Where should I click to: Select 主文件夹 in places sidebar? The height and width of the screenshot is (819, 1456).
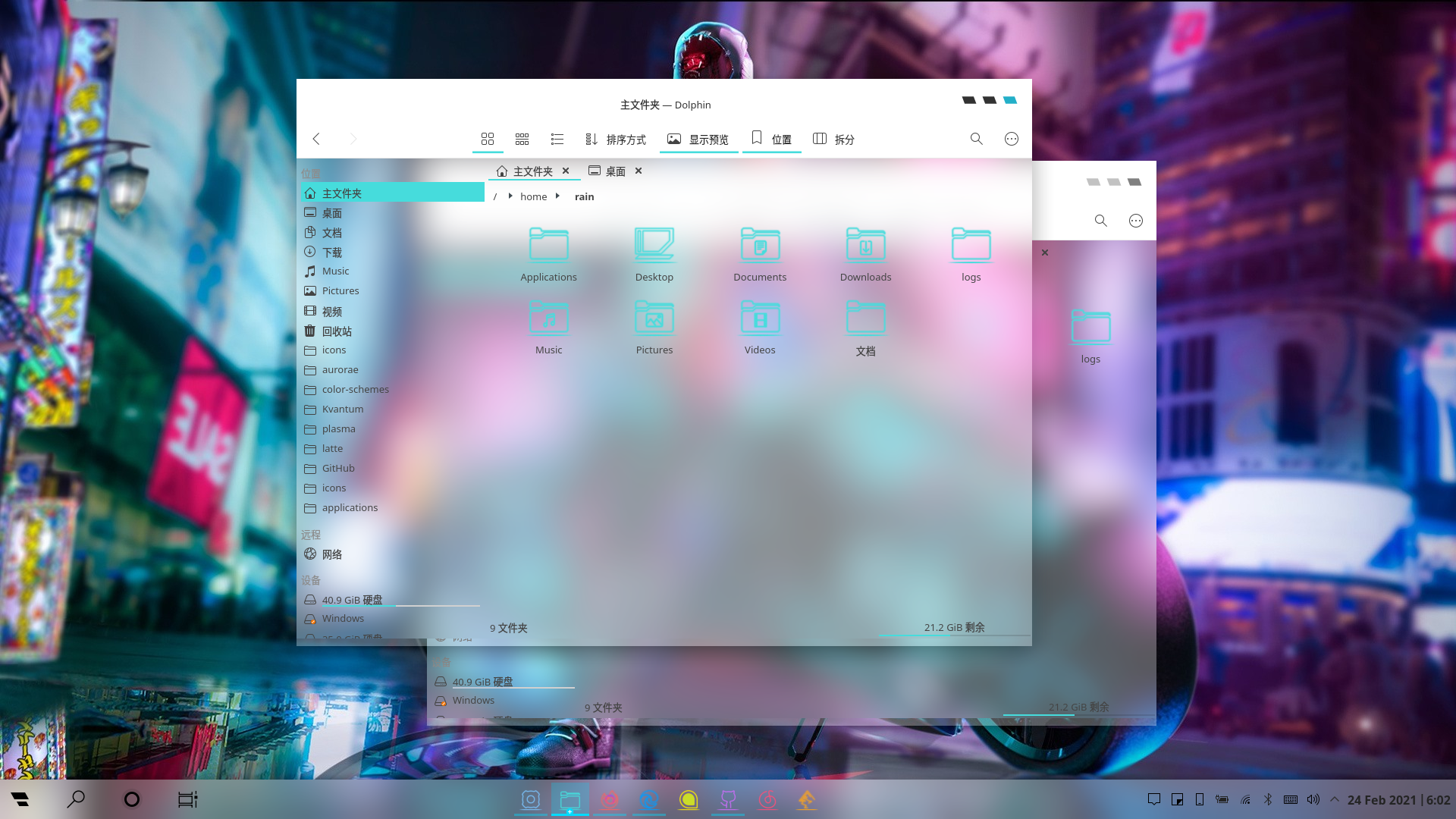(x=393, y=193)
